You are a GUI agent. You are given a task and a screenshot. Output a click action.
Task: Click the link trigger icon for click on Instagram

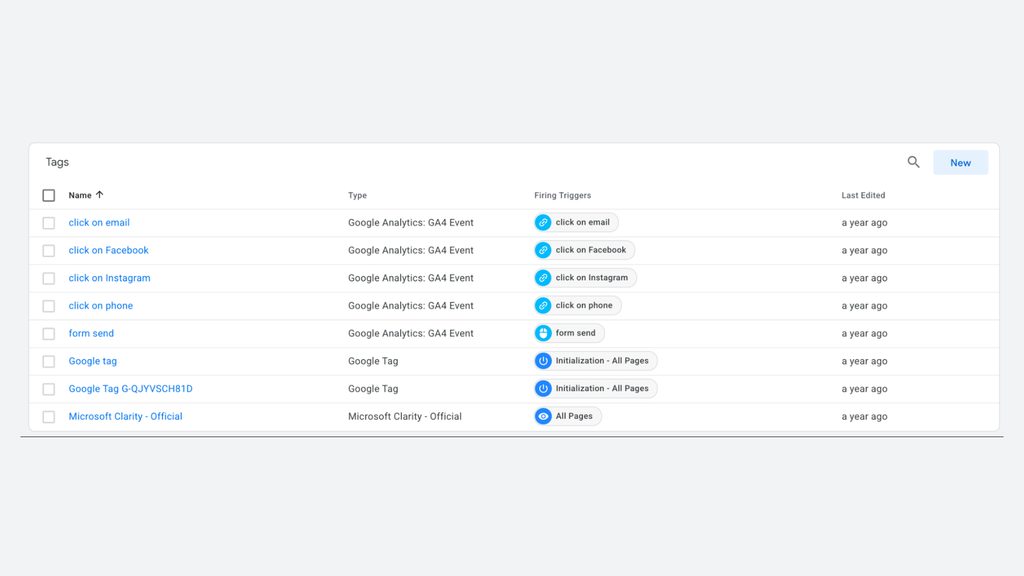coord(543,278)
